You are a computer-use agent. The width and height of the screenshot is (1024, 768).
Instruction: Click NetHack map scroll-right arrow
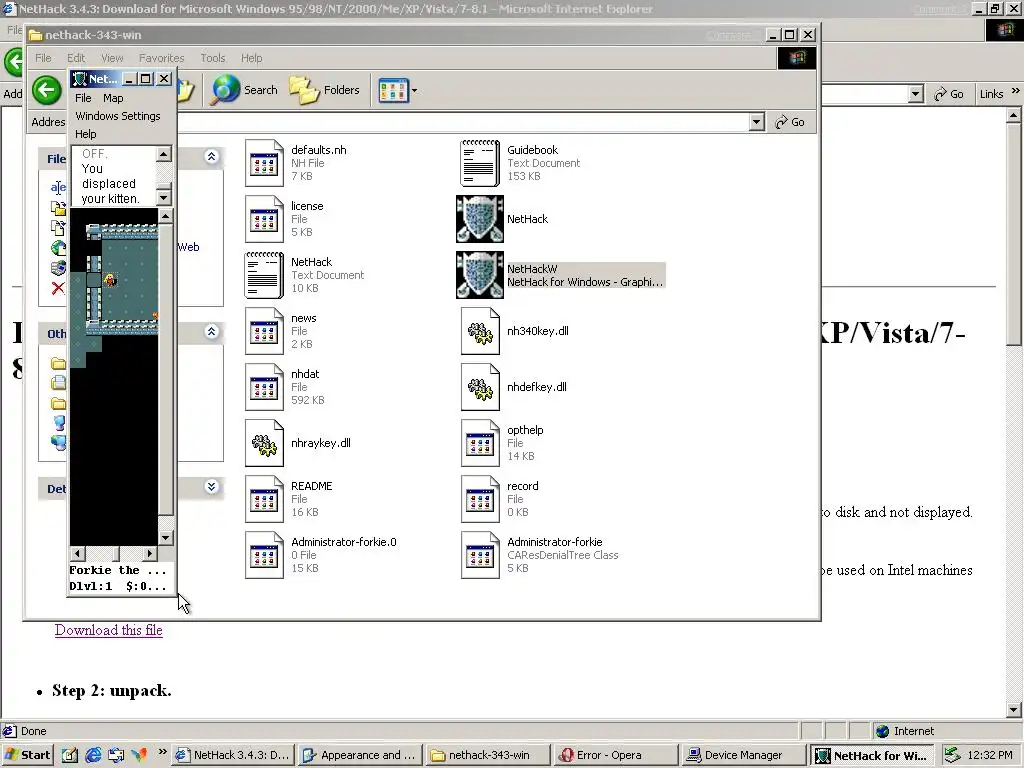[150, 554]
